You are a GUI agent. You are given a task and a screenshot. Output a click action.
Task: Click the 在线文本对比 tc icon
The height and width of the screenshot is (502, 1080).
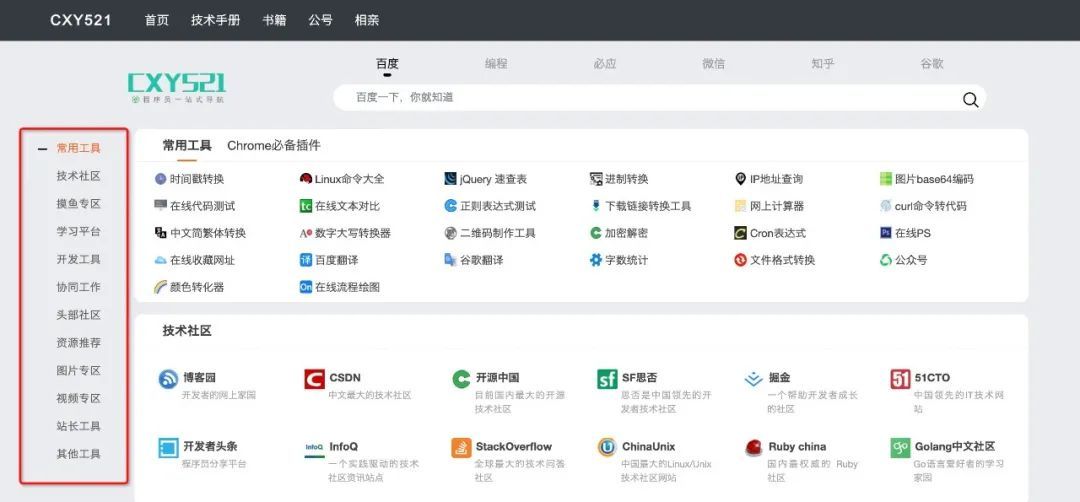pyautogui.click(x=306, y=206)
